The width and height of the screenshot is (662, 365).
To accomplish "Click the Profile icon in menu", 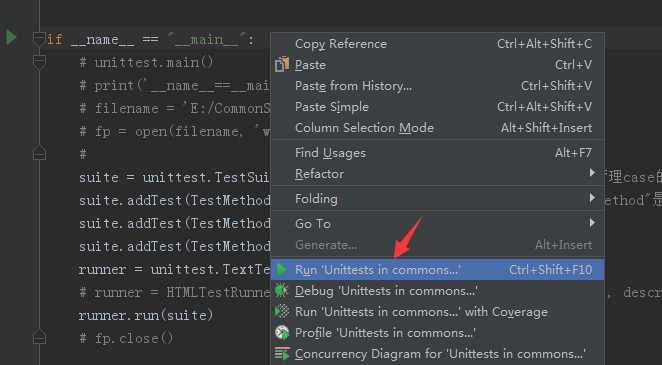I will click(282, 333).
